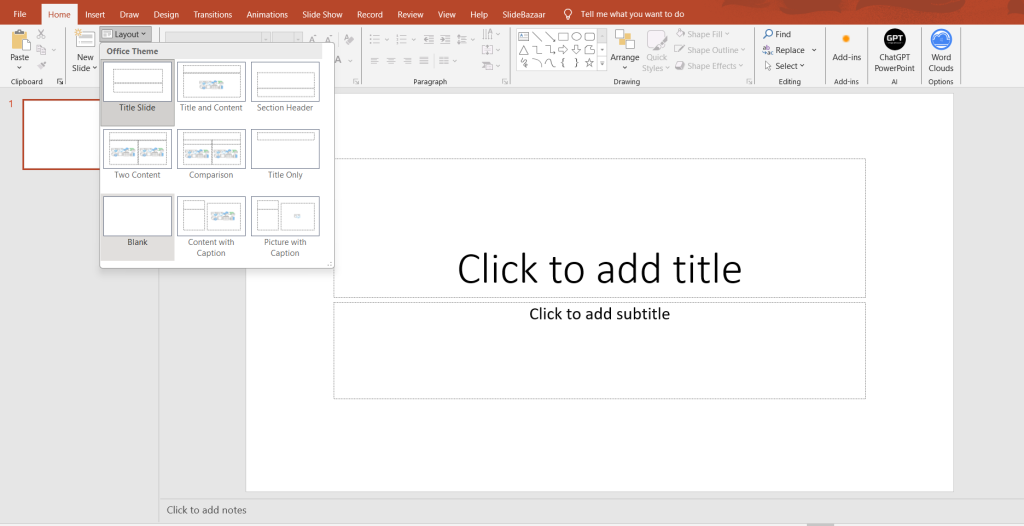Open the Clipboard dialog launcher
The height and width of the screenshot is (526, 1024).
tap(59, 82)
